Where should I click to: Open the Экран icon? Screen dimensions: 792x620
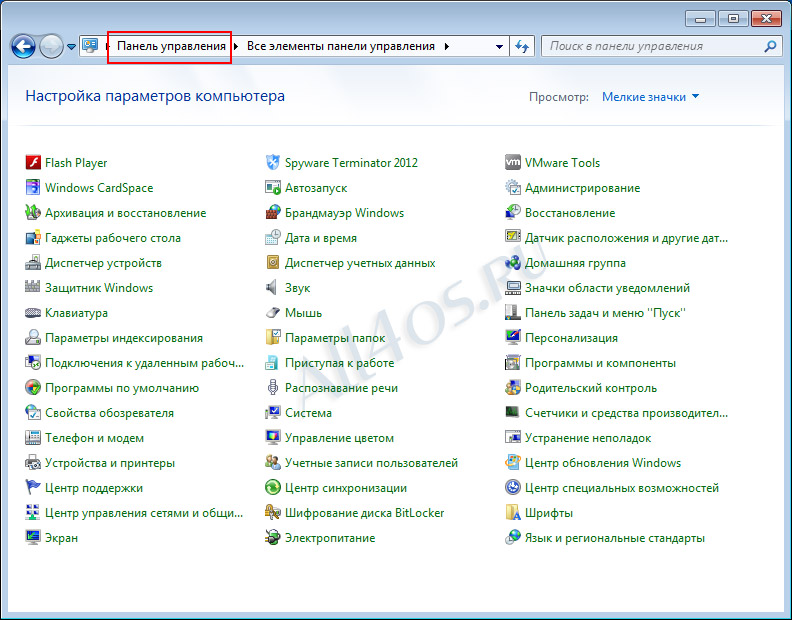tap(33, 538)
